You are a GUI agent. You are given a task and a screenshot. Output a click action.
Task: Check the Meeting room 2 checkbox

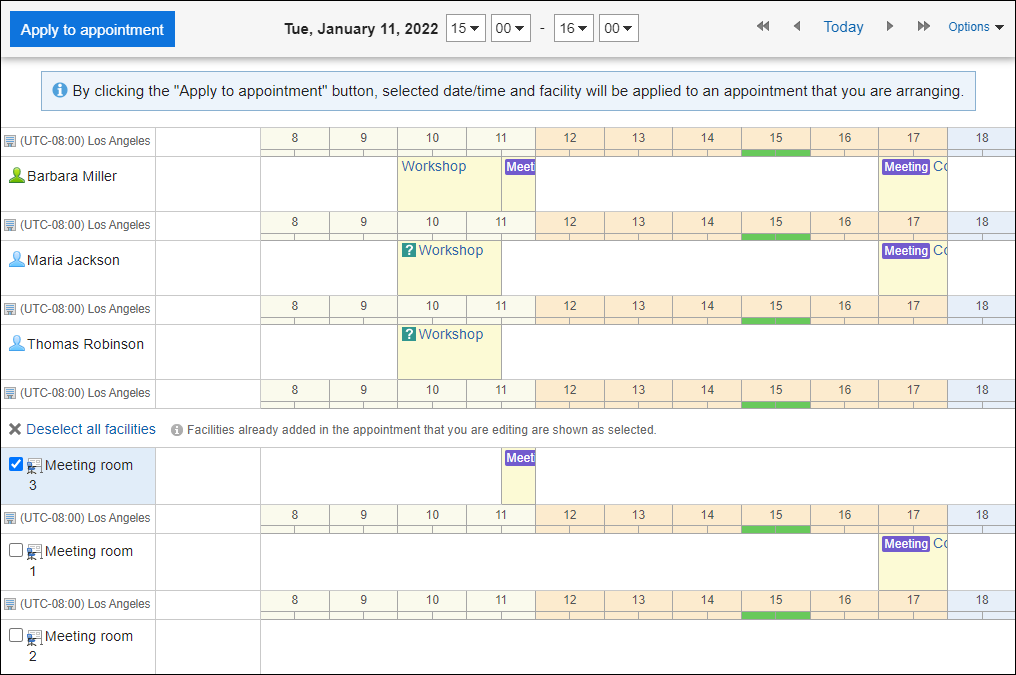pos(16,635)
